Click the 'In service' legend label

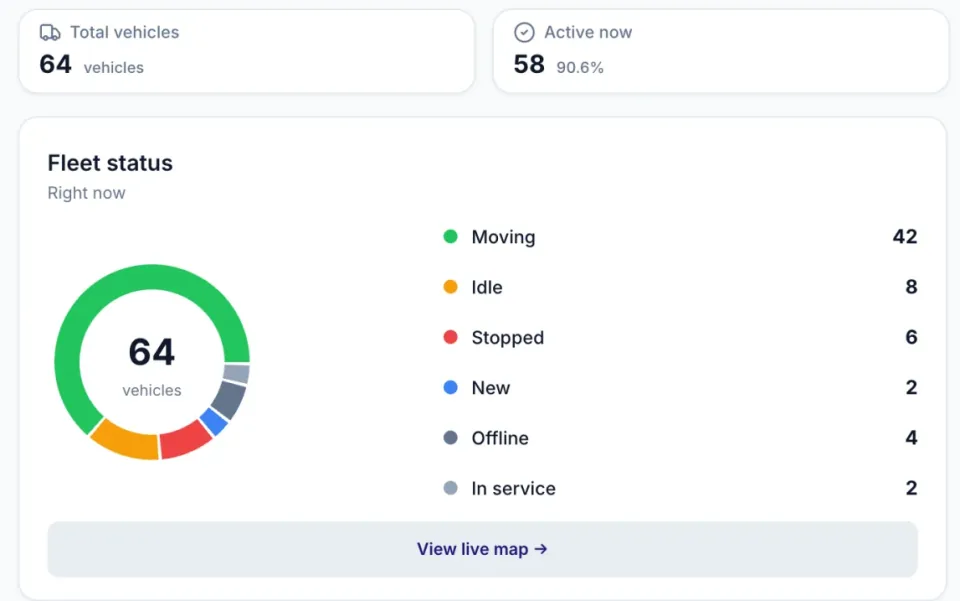click(514, 488)
